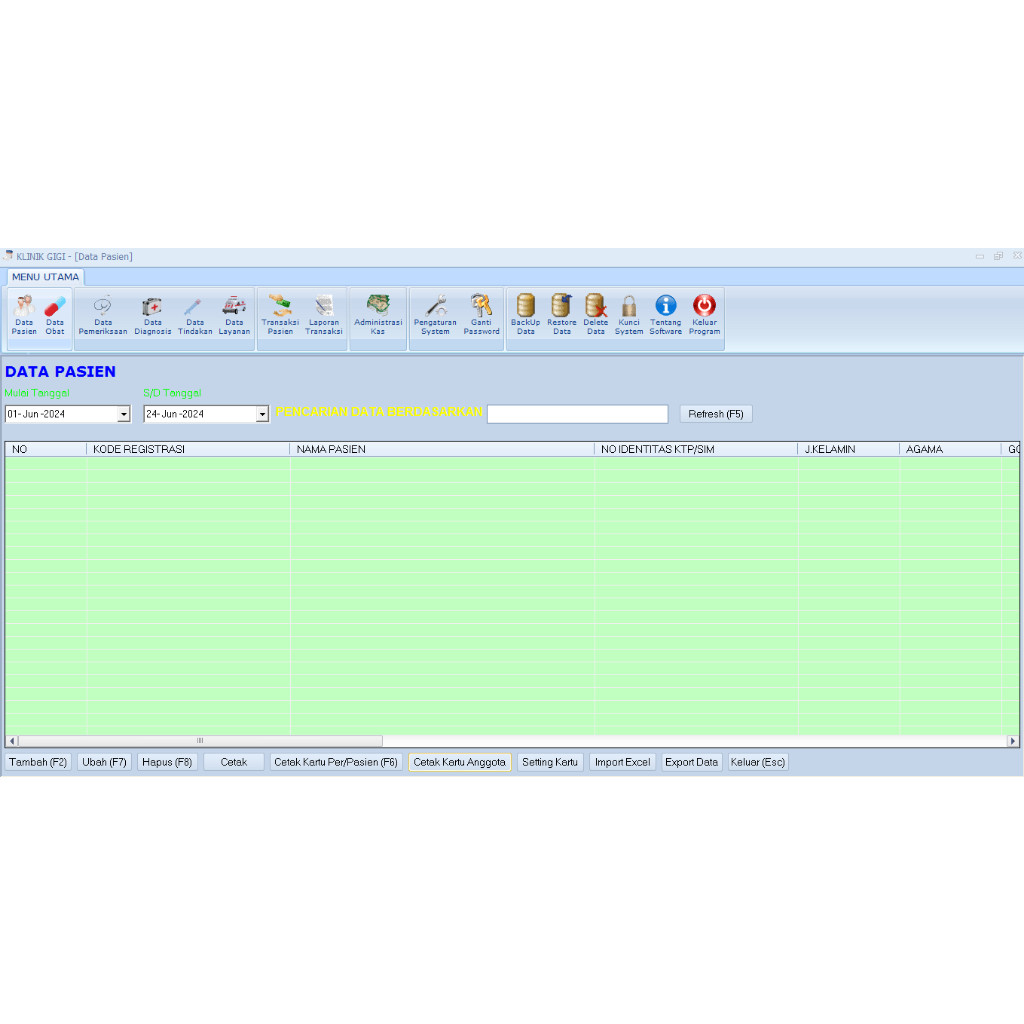This screenshot has height=1024, width=1024.
Task: Click the NAMA PASIEN column header
Action: click(x=441, y=450)
